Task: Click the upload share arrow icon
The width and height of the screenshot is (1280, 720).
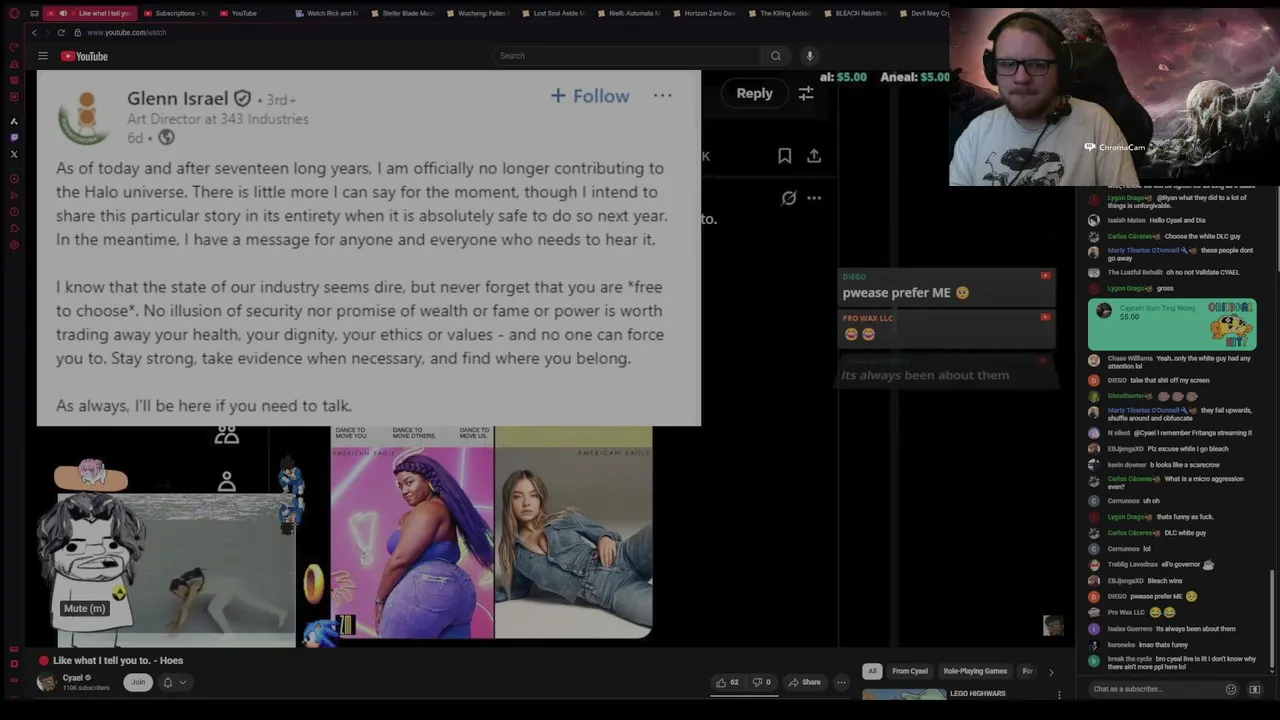Action: tap(814, 155)
